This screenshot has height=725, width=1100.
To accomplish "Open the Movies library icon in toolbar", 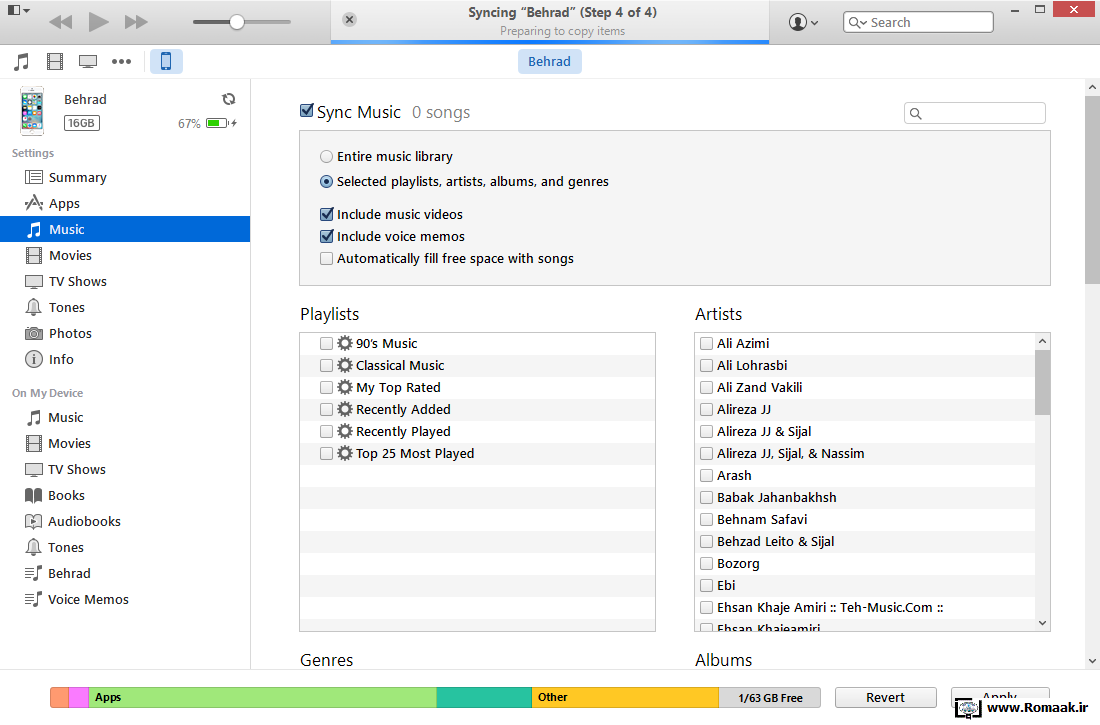I will (55, 62).
